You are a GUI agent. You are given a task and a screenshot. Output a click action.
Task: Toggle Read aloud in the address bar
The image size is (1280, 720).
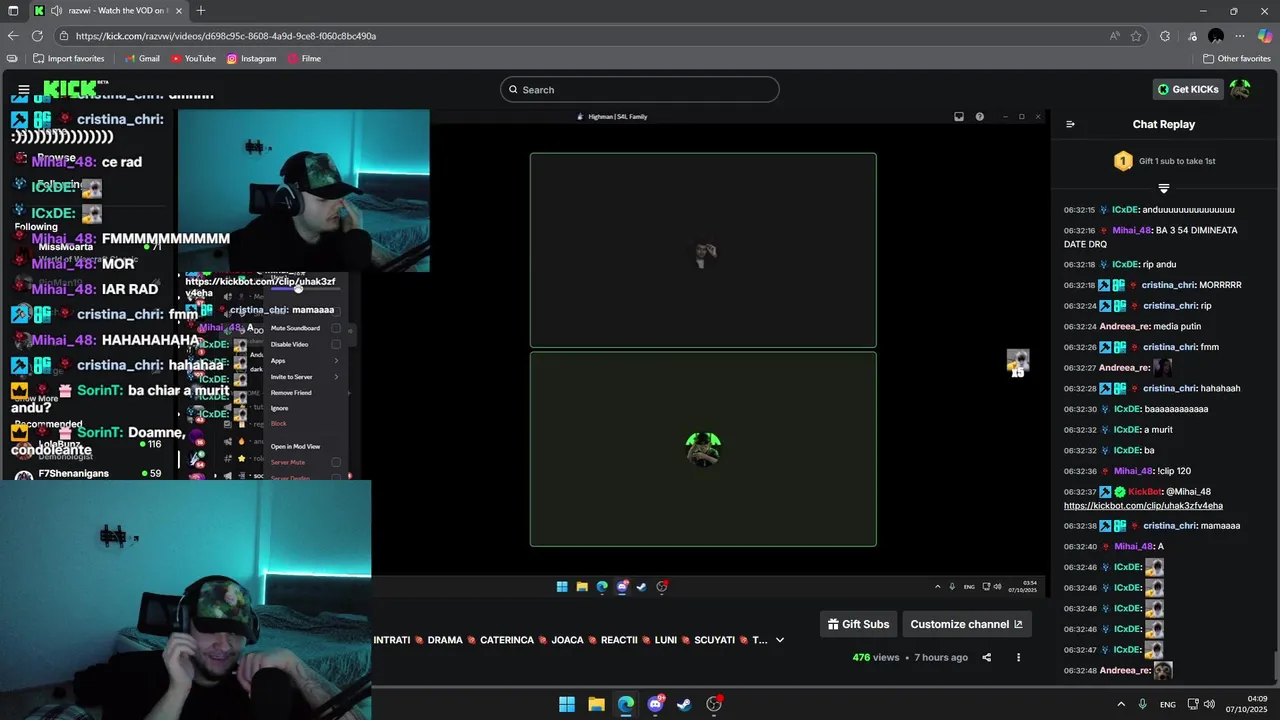[1114, 36]
